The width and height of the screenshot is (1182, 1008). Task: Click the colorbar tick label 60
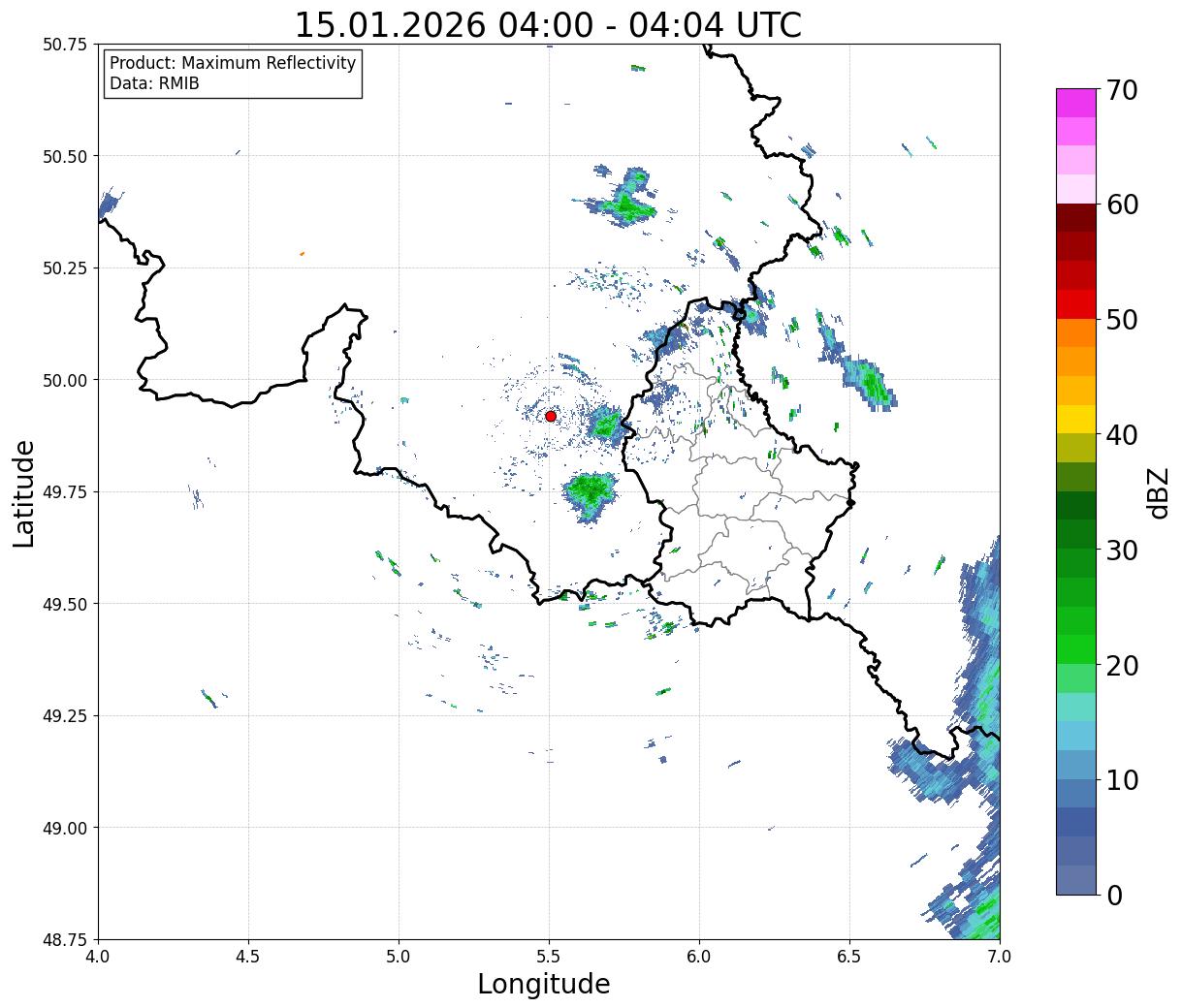point(1122,205)
